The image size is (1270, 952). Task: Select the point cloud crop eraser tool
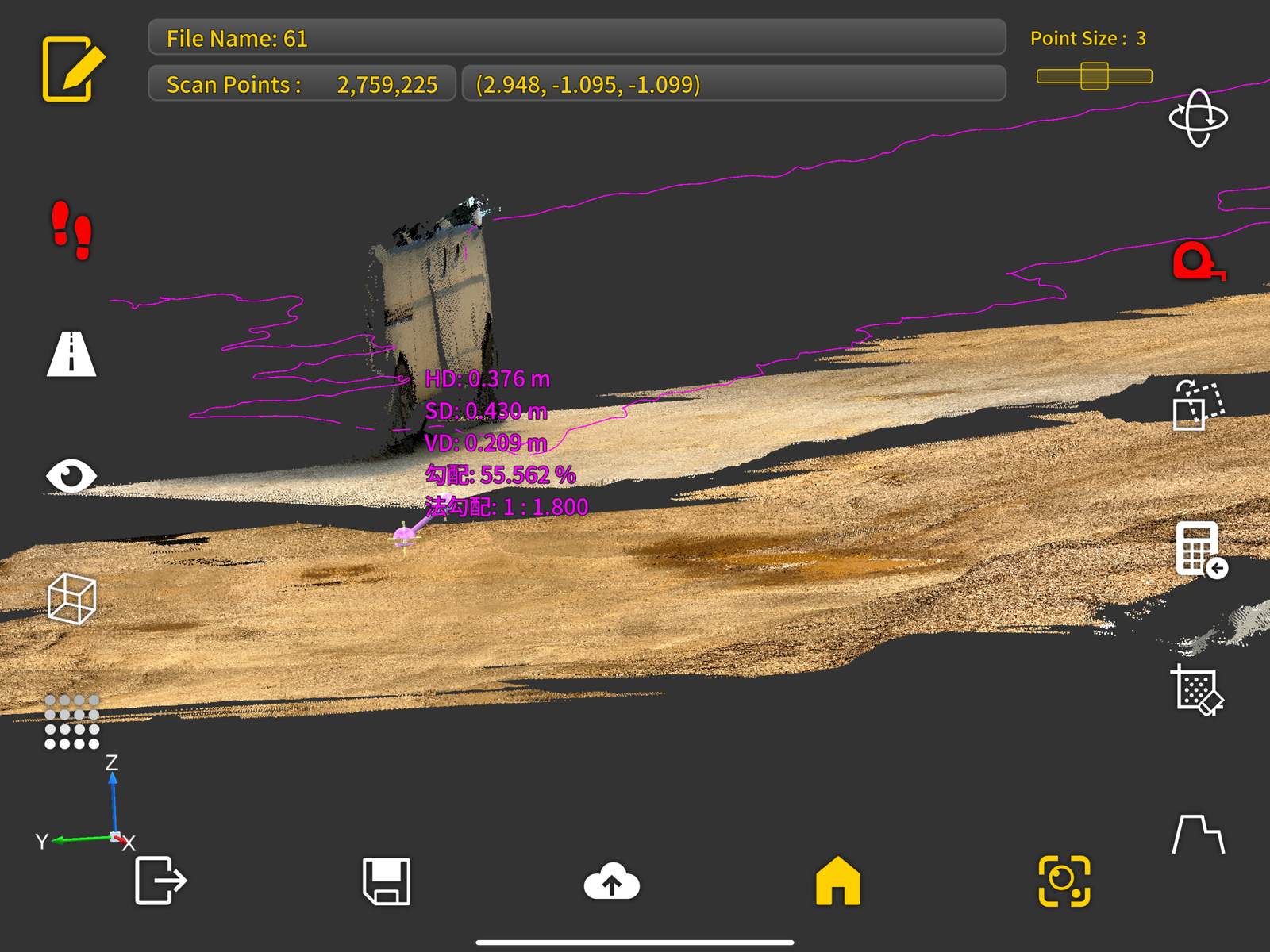(x=1197, y=690)
